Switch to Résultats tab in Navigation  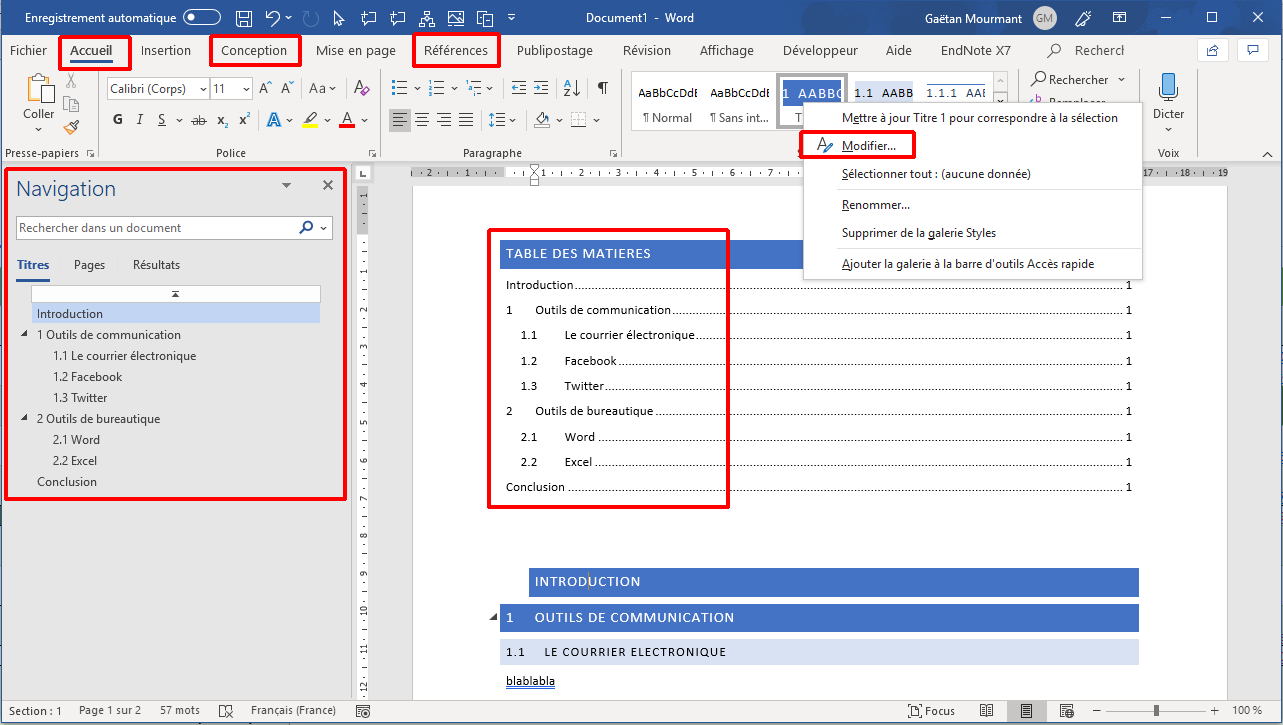point(156,265)
